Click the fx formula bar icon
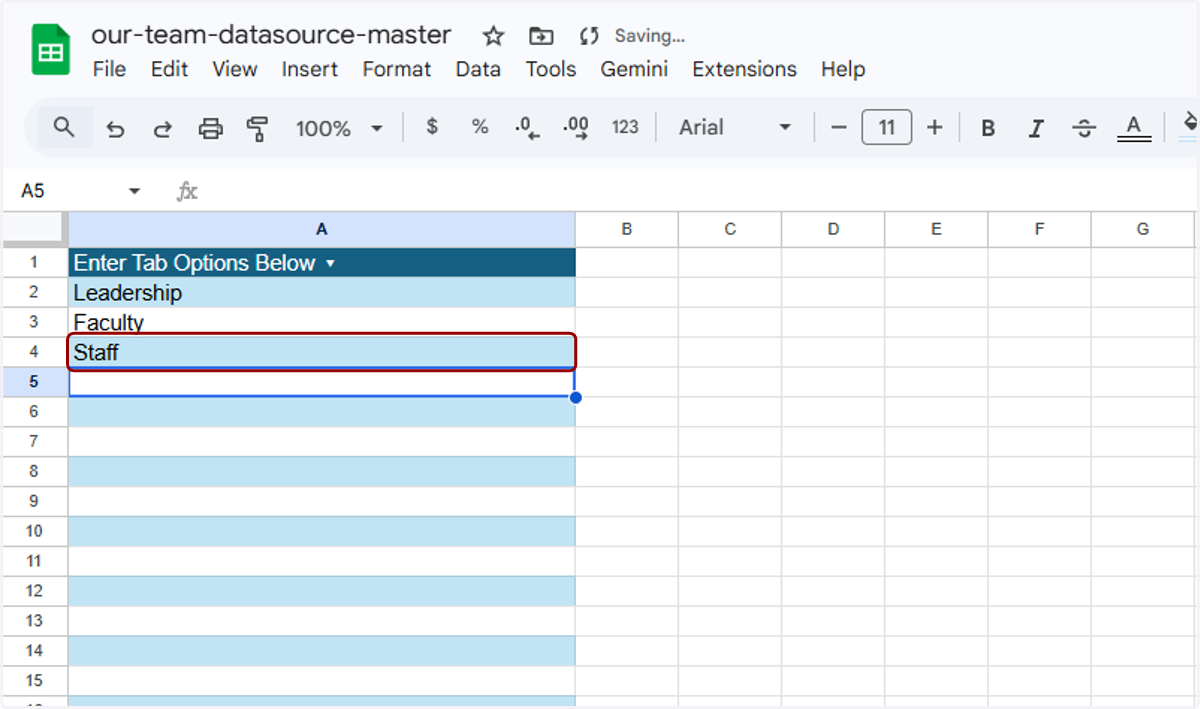 coord(187,191)
